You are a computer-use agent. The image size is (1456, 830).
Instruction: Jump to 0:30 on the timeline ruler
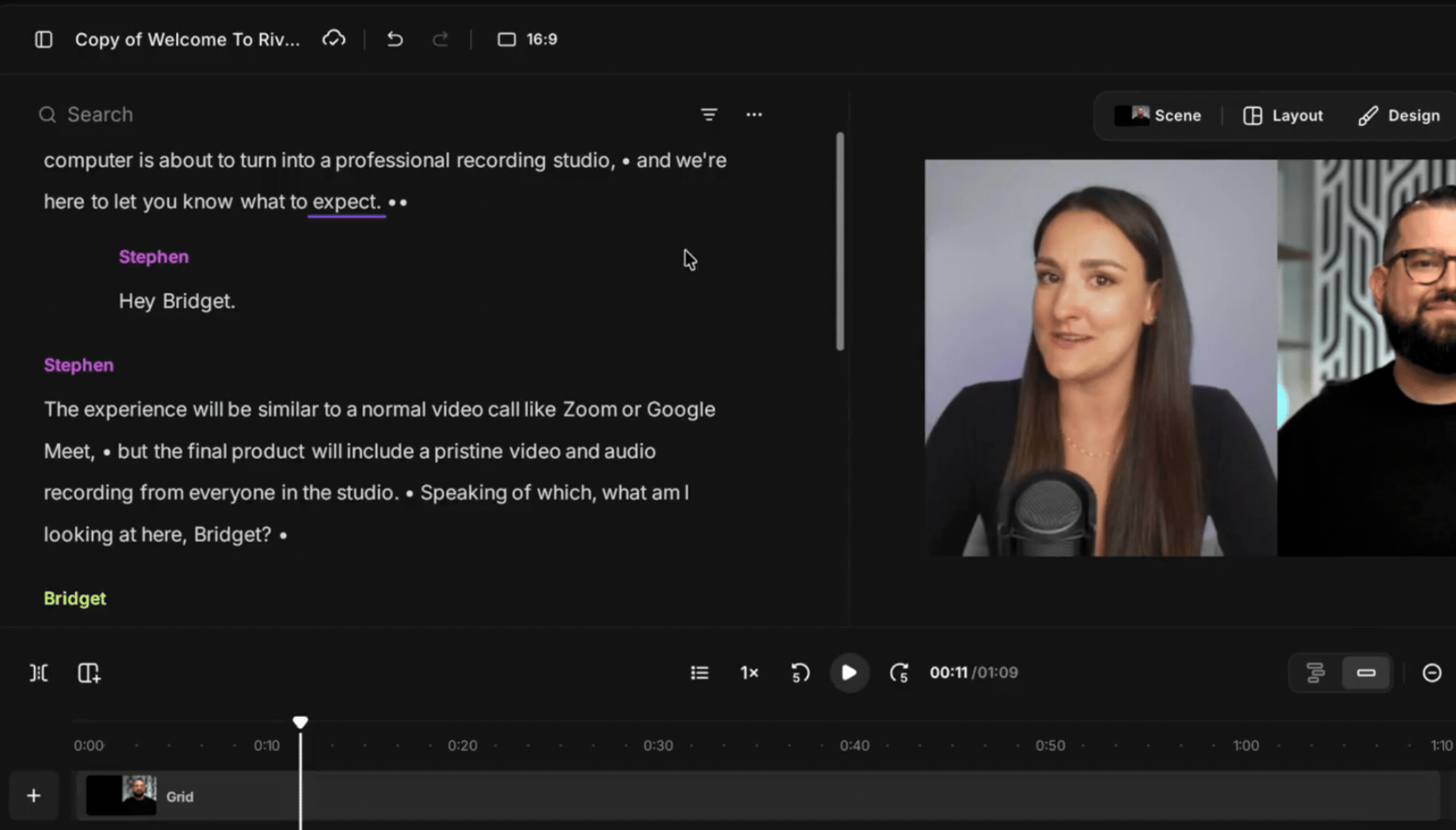[x=658, y=746]
